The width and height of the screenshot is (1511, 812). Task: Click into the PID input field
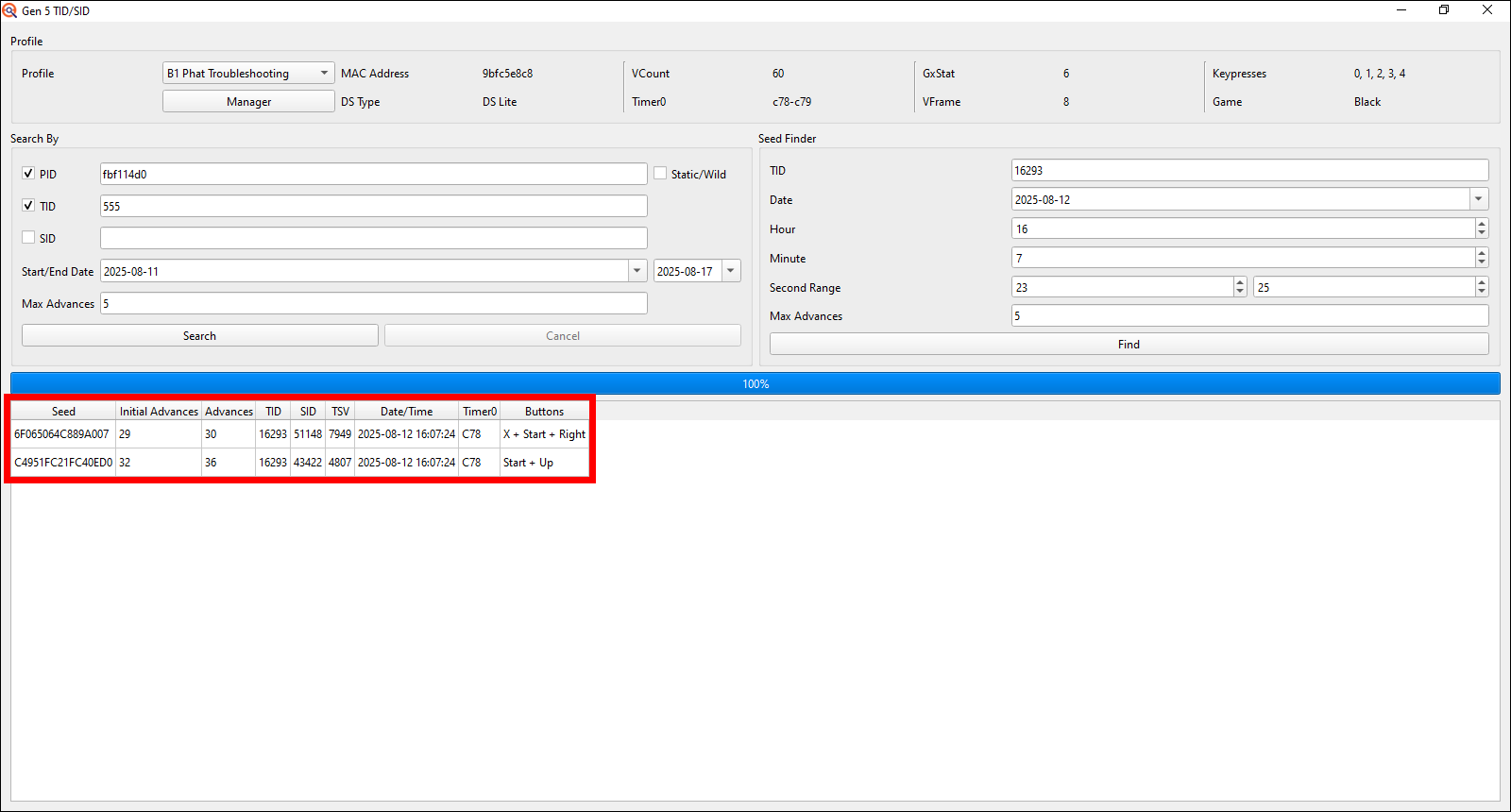[373, 174]
